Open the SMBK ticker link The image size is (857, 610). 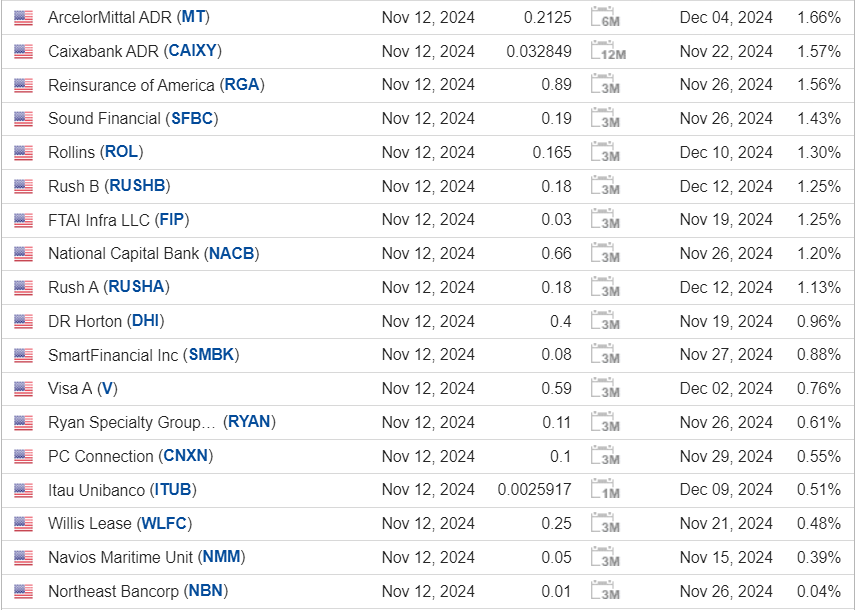pyautogui.click(x=211, y=355)
